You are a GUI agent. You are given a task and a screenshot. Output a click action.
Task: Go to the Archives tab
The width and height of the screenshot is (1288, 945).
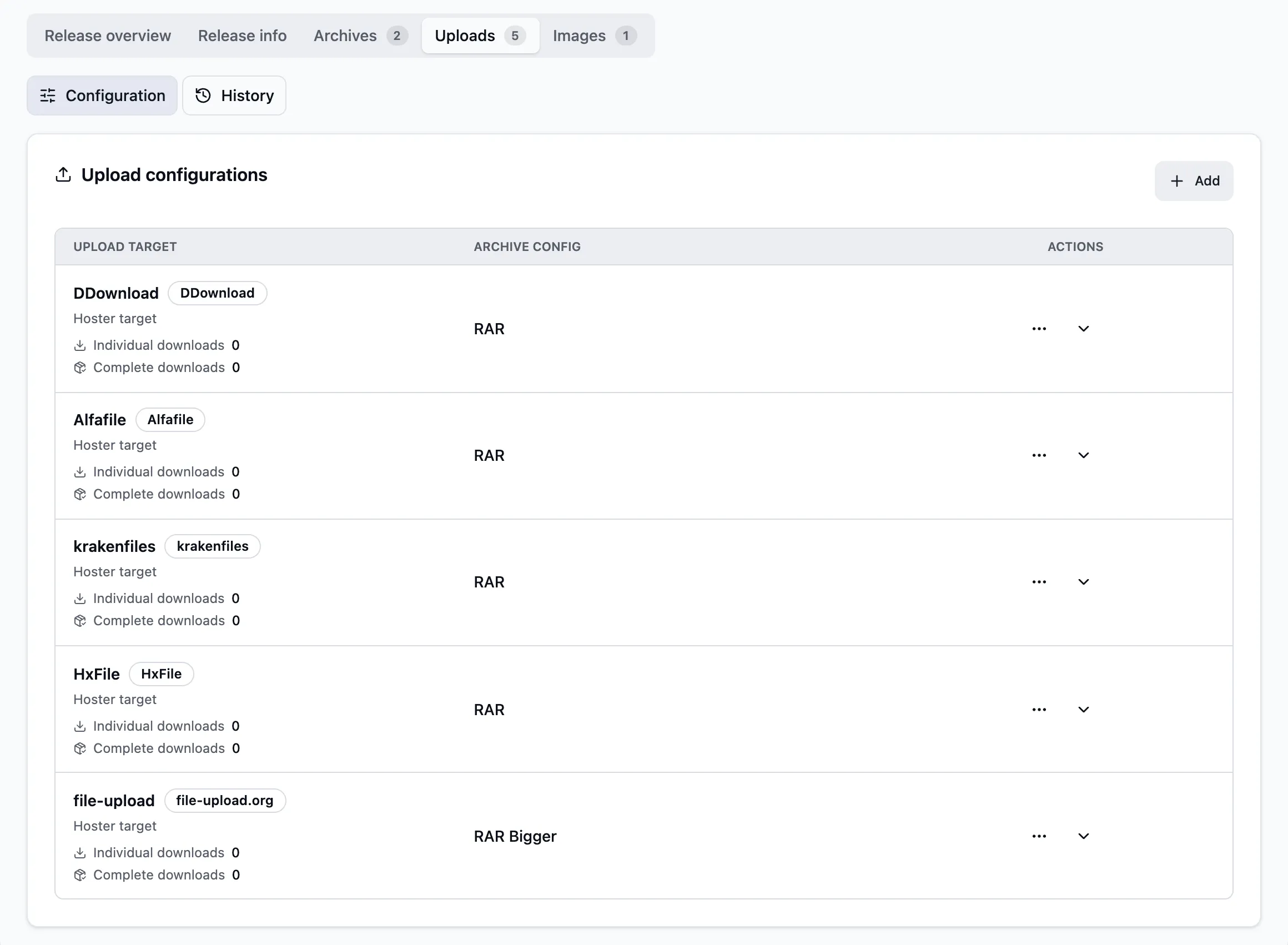click(360, 36)
